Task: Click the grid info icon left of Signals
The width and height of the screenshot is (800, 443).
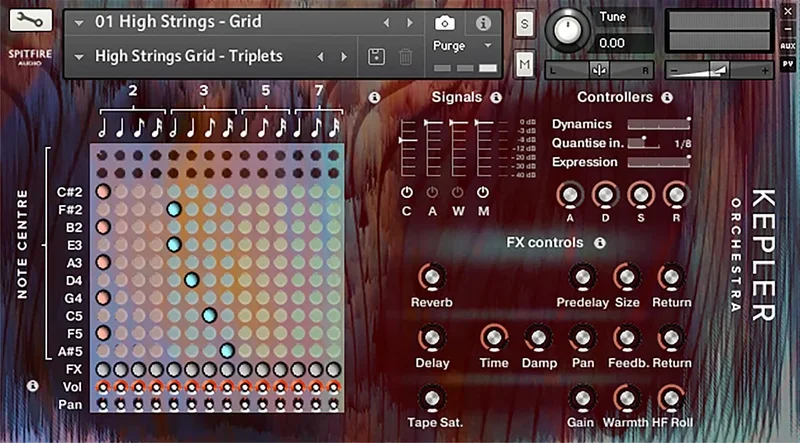Action: pos(374,97)
